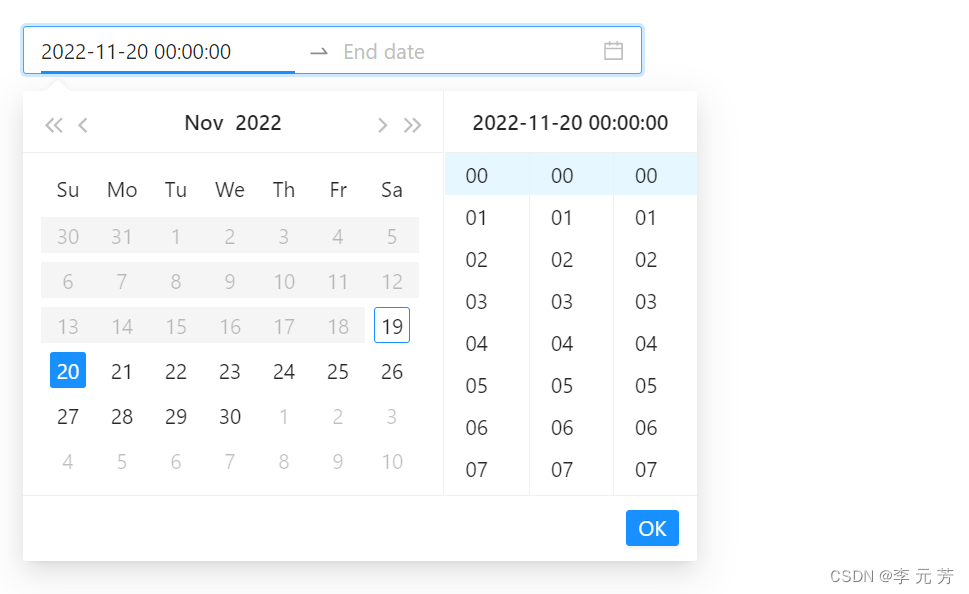The width and height of the screenshot is (969, 594).
Task: Select November 21 in calendar
Action: tap(122, 372)
